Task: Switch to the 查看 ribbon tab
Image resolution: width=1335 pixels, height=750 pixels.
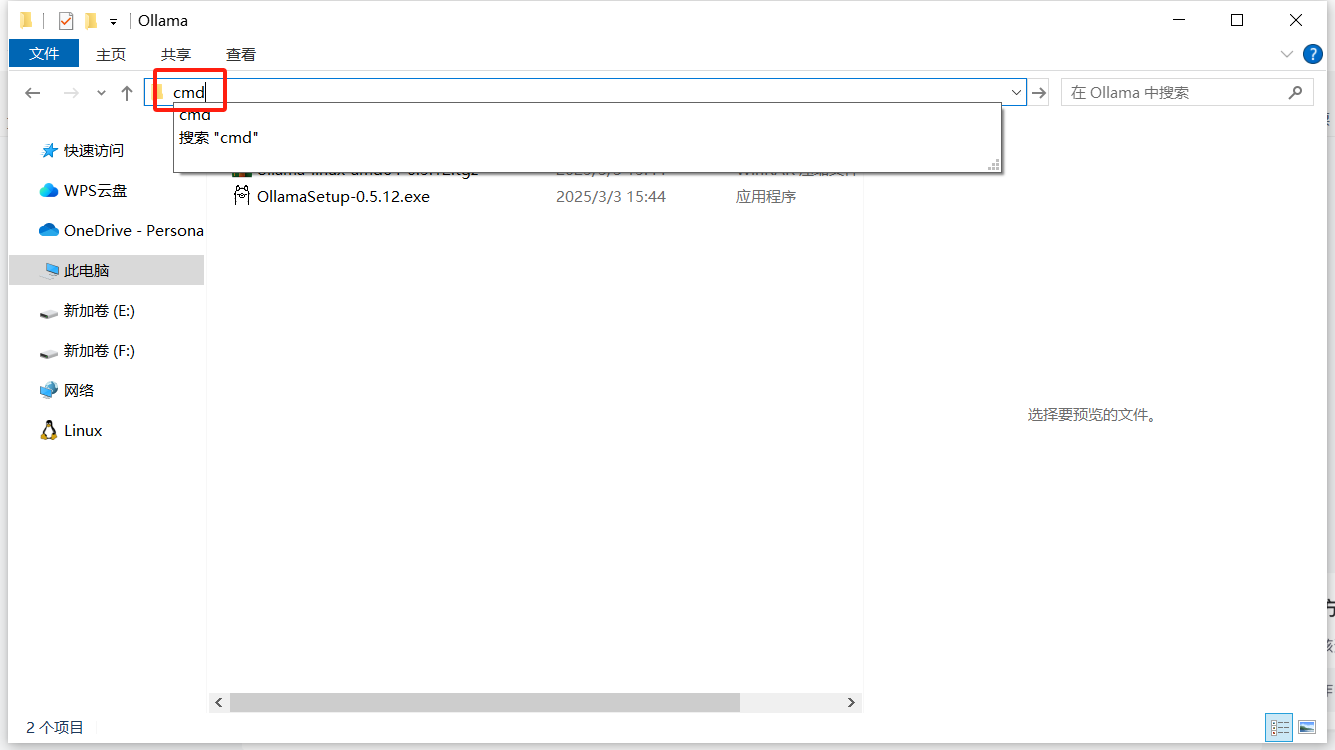Action: (x=241, y=54)
